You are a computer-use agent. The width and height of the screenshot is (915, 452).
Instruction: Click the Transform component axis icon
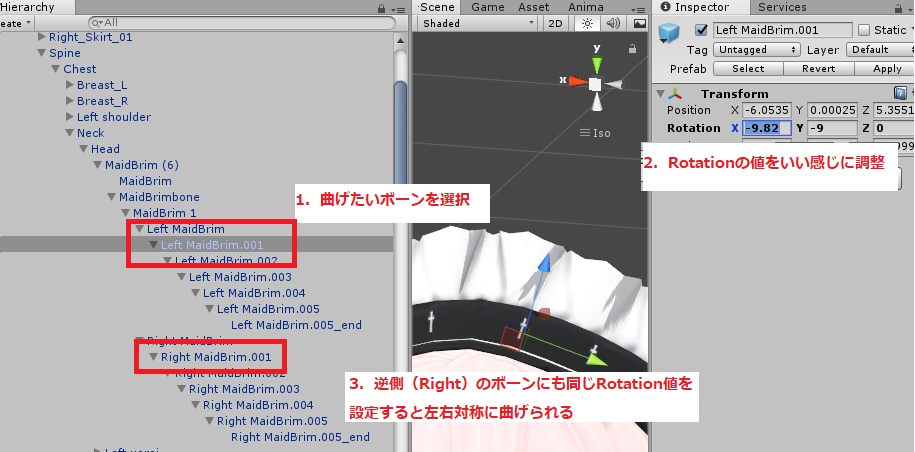click(x=675, y=94)
